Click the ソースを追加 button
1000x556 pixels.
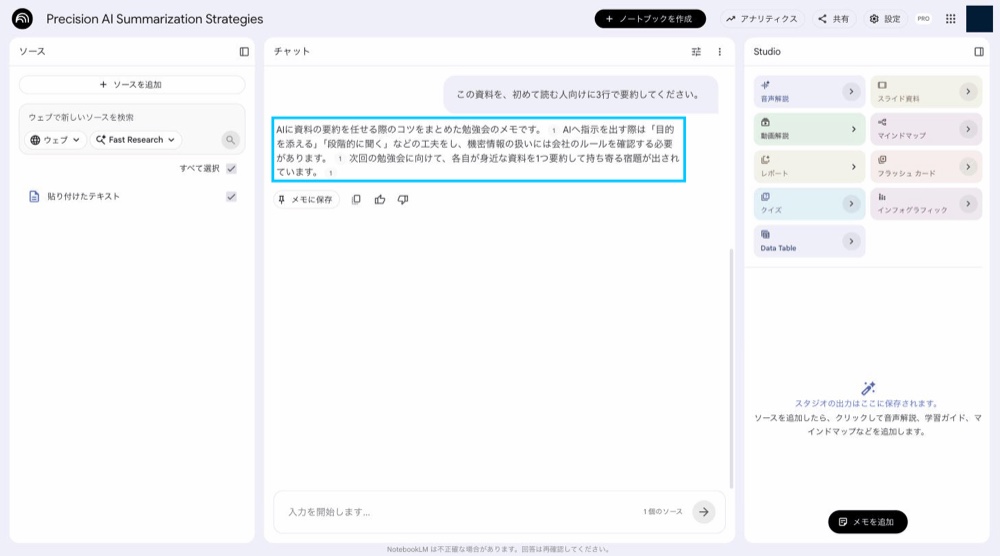(131, 84)
